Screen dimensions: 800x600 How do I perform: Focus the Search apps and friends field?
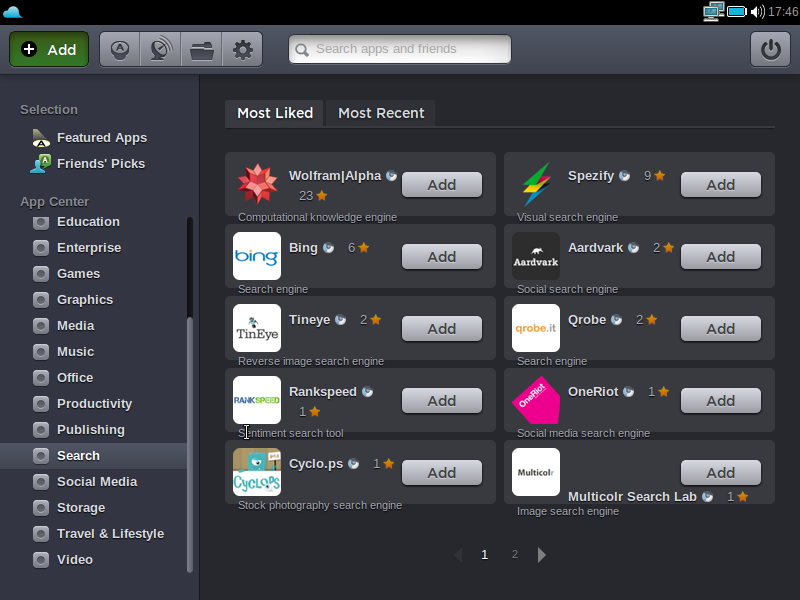tap(400, 49)
